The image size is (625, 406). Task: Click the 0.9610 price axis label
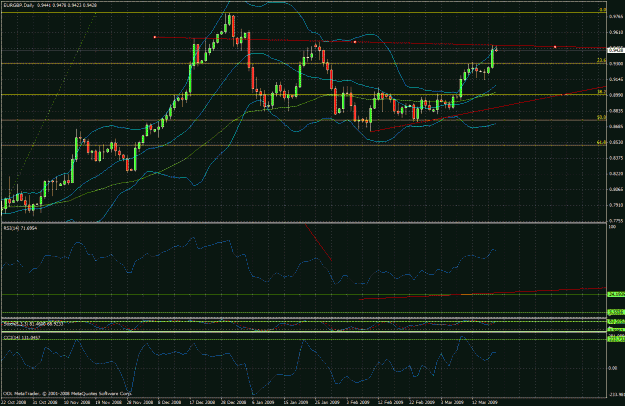click(x=616, y=32)
